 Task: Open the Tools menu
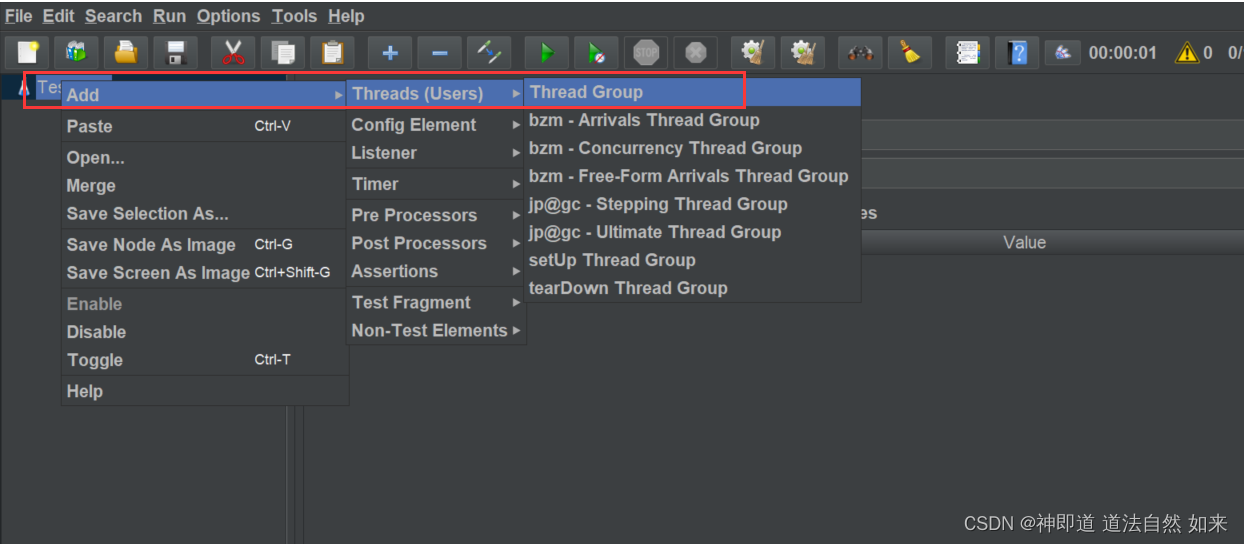[x=294, y=16]
